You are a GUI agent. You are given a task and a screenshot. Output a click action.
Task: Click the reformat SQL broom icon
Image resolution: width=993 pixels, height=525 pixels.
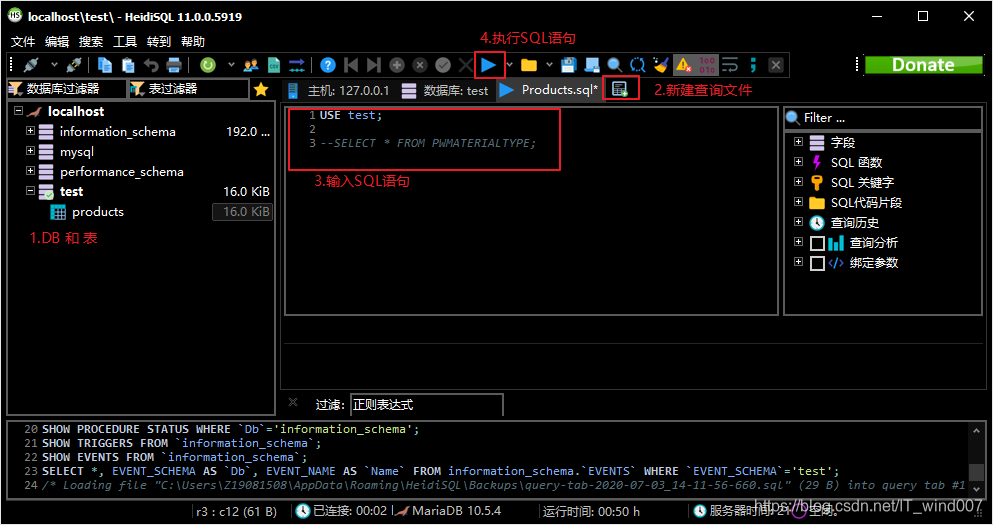661,65
